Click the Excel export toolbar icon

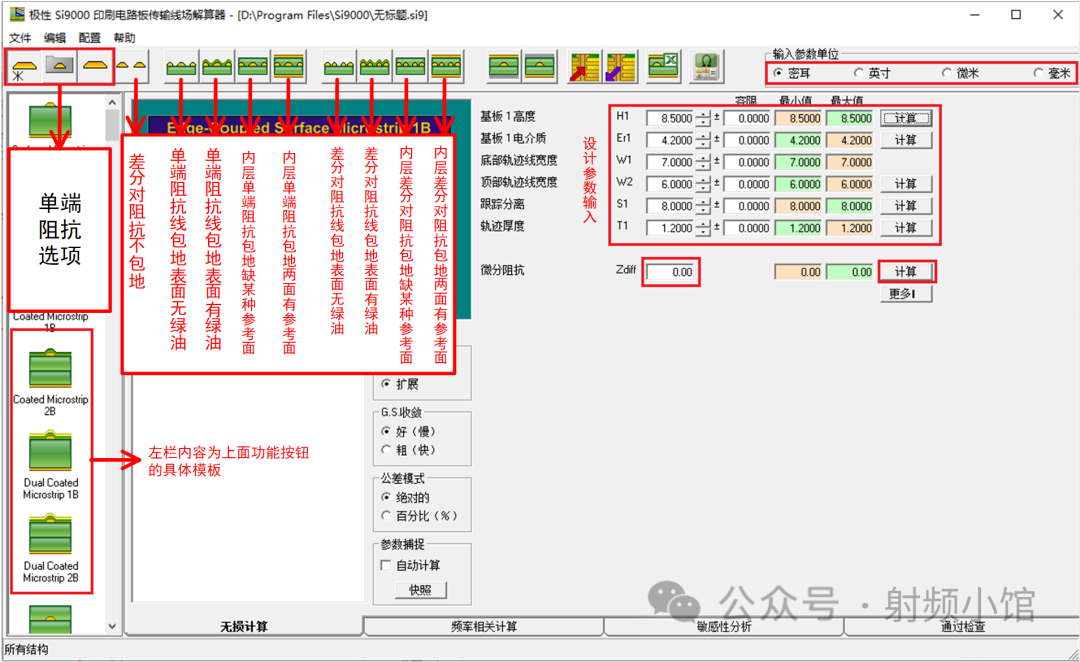(x=663, y=66)
